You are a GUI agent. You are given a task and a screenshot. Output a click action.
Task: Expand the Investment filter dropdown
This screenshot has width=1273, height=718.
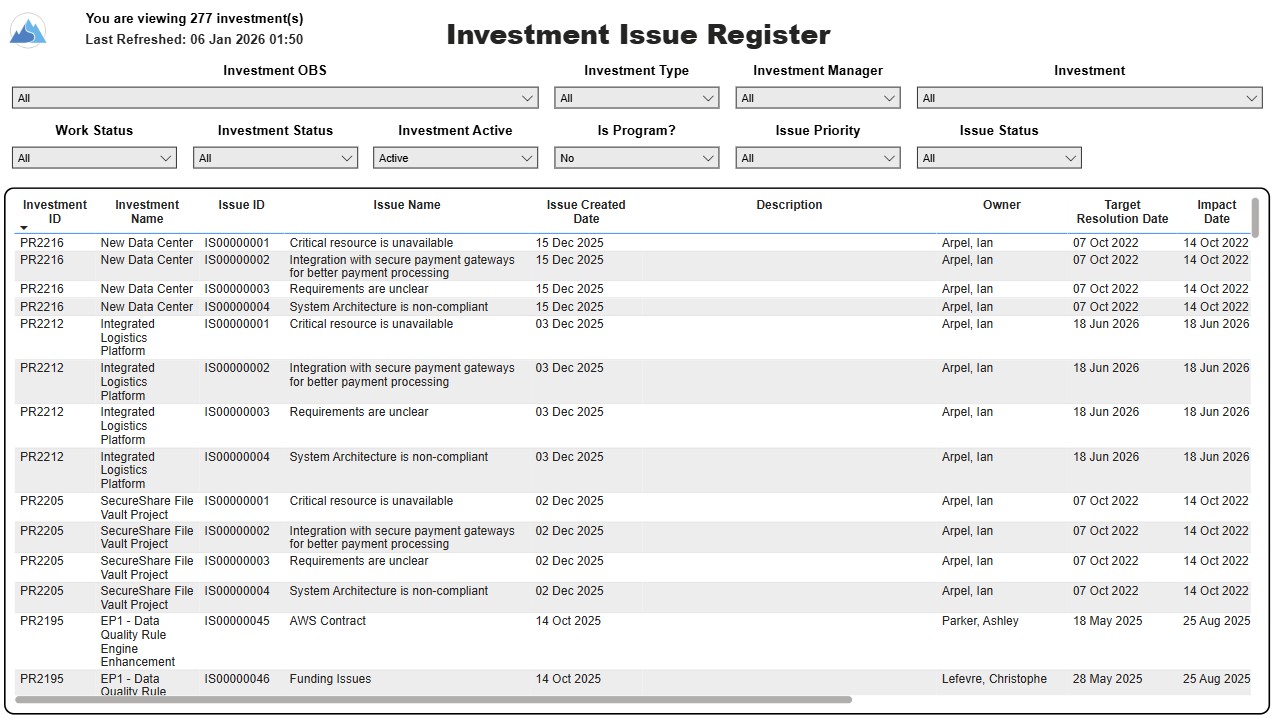click(1089, 98)
